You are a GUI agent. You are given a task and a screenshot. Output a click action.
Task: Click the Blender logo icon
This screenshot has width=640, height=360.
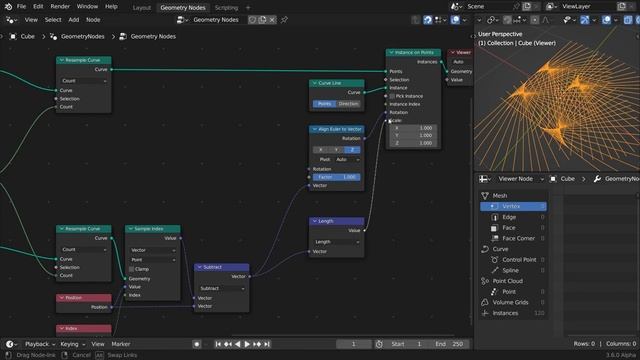click(x=8, y=7)
